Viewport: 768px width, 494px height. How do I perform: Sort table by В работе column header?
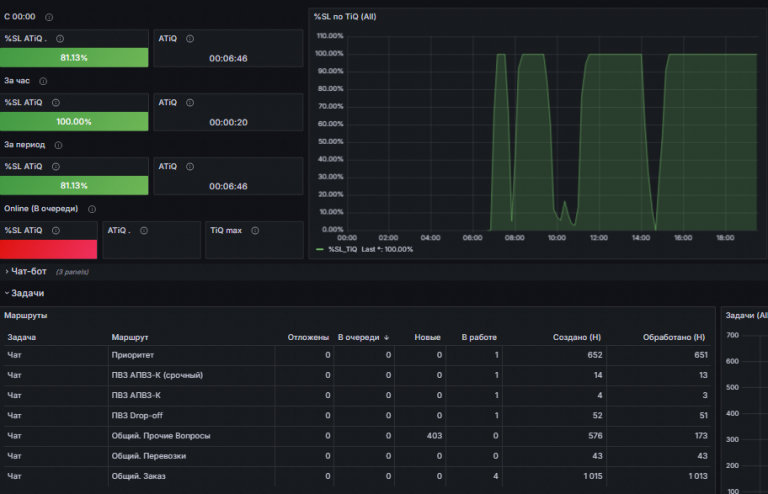coord(479,337)
